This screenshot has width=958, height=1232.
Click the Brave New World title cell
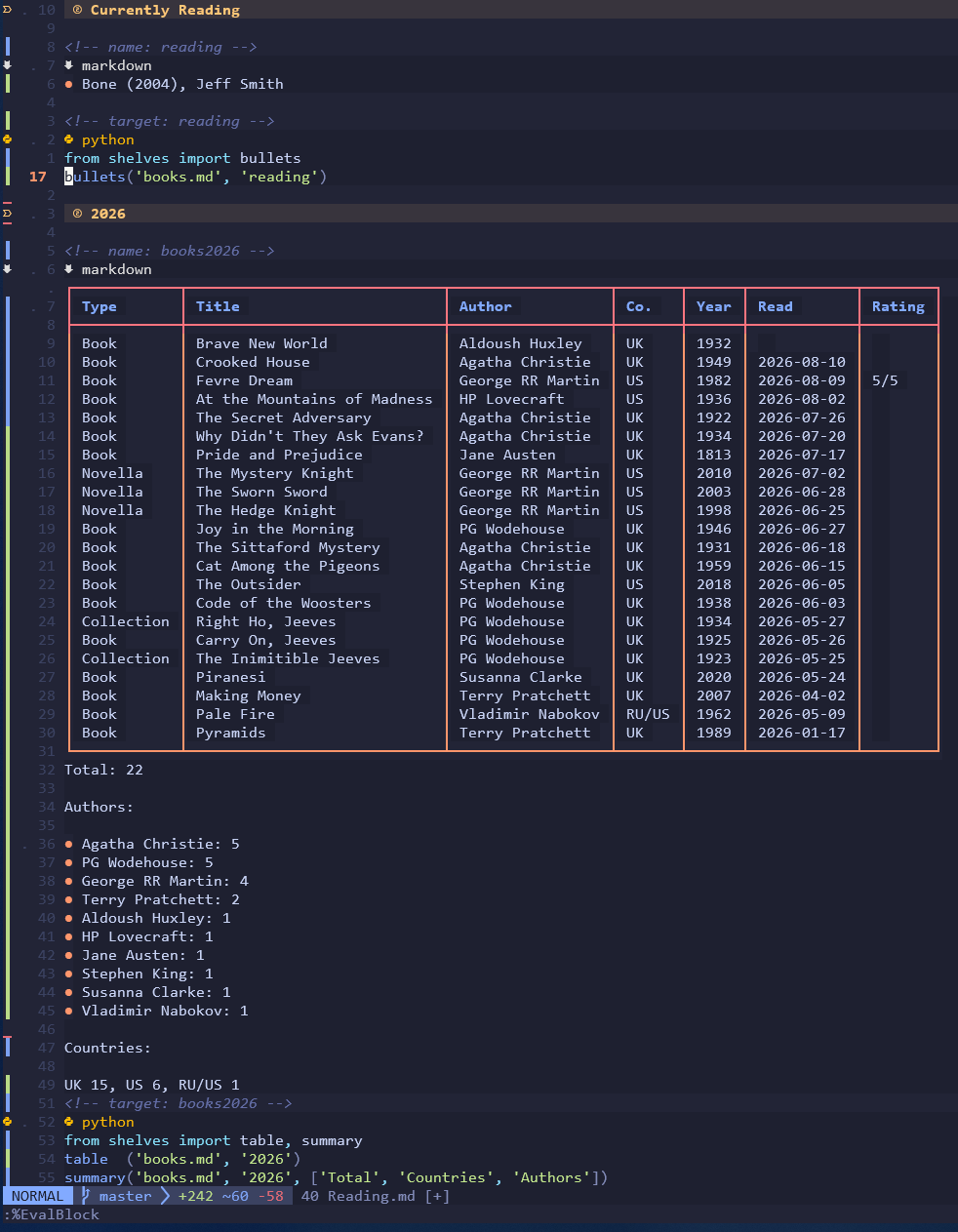[261, 343]
